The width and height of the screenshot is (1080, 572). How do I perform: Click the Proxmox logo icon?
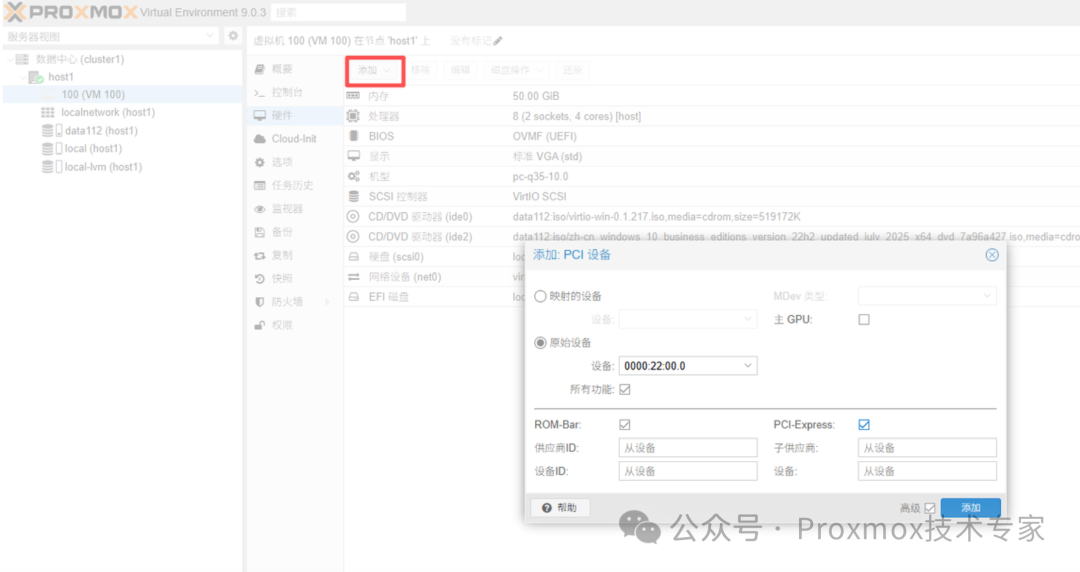[14, 12]
